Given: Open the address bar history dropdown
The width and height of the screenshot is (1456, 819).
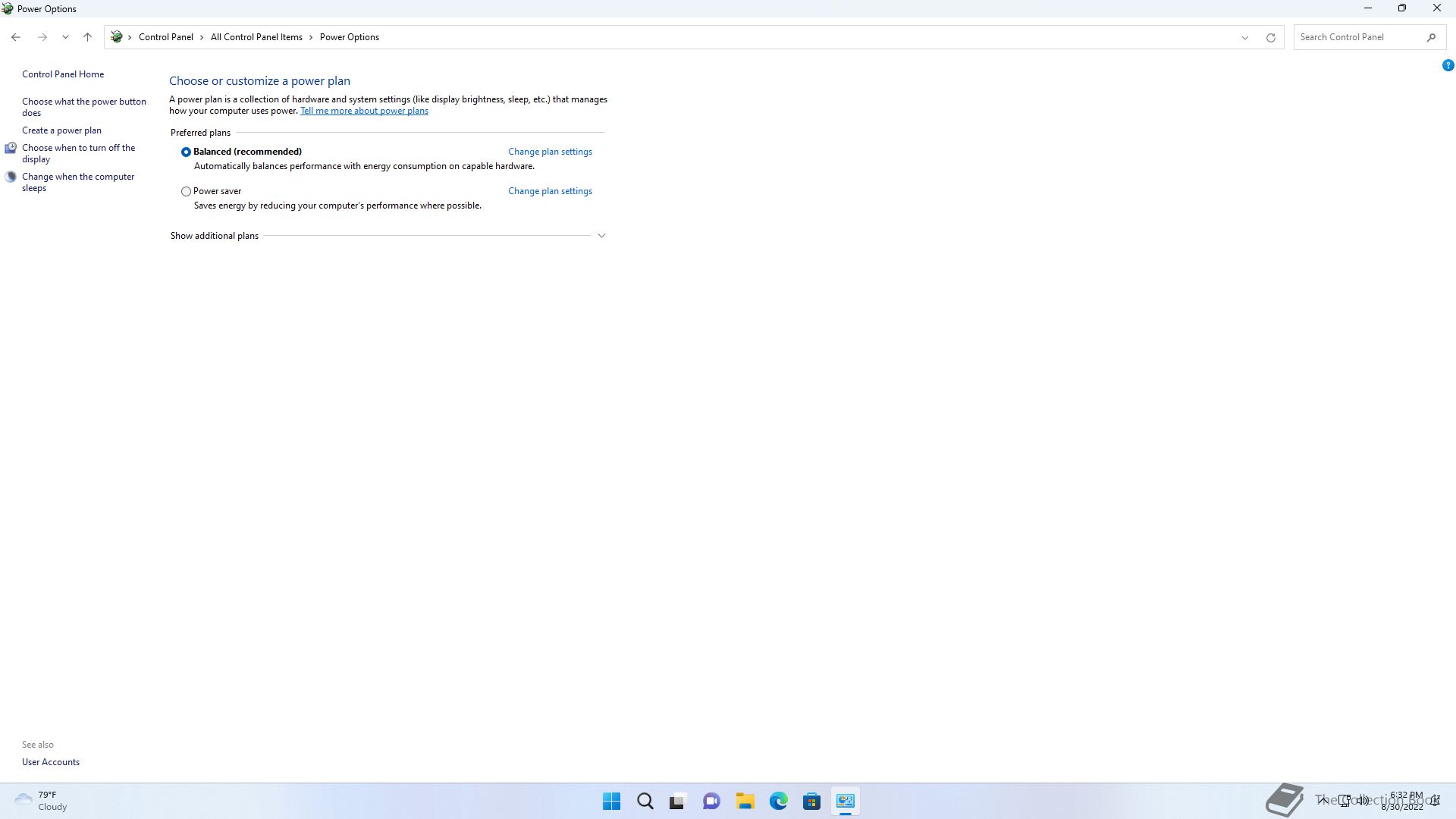Looking at the screenshot, I should point(1244,37).
